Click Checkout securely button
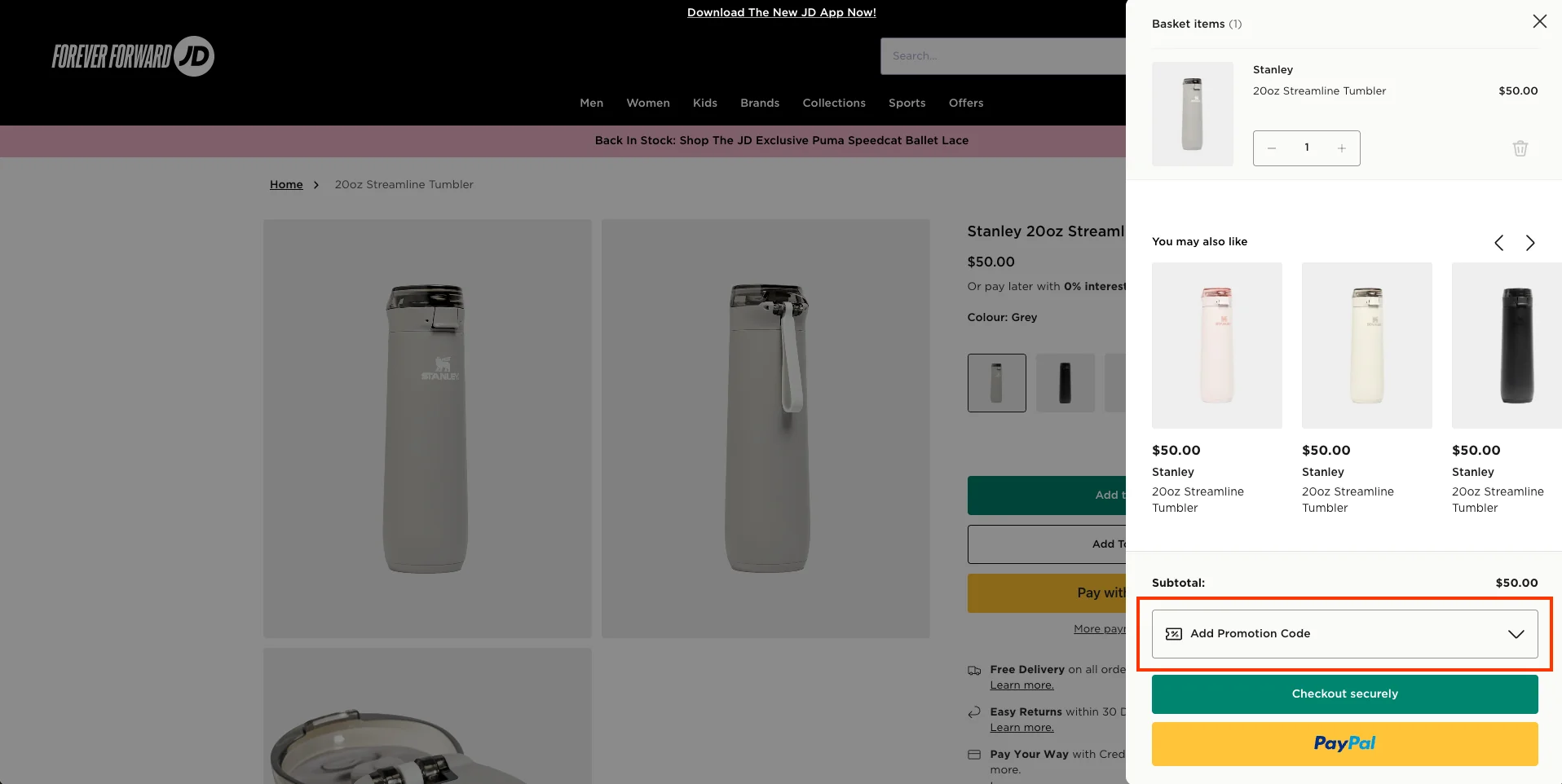 pyautogui.click(x=1345, y=694)
